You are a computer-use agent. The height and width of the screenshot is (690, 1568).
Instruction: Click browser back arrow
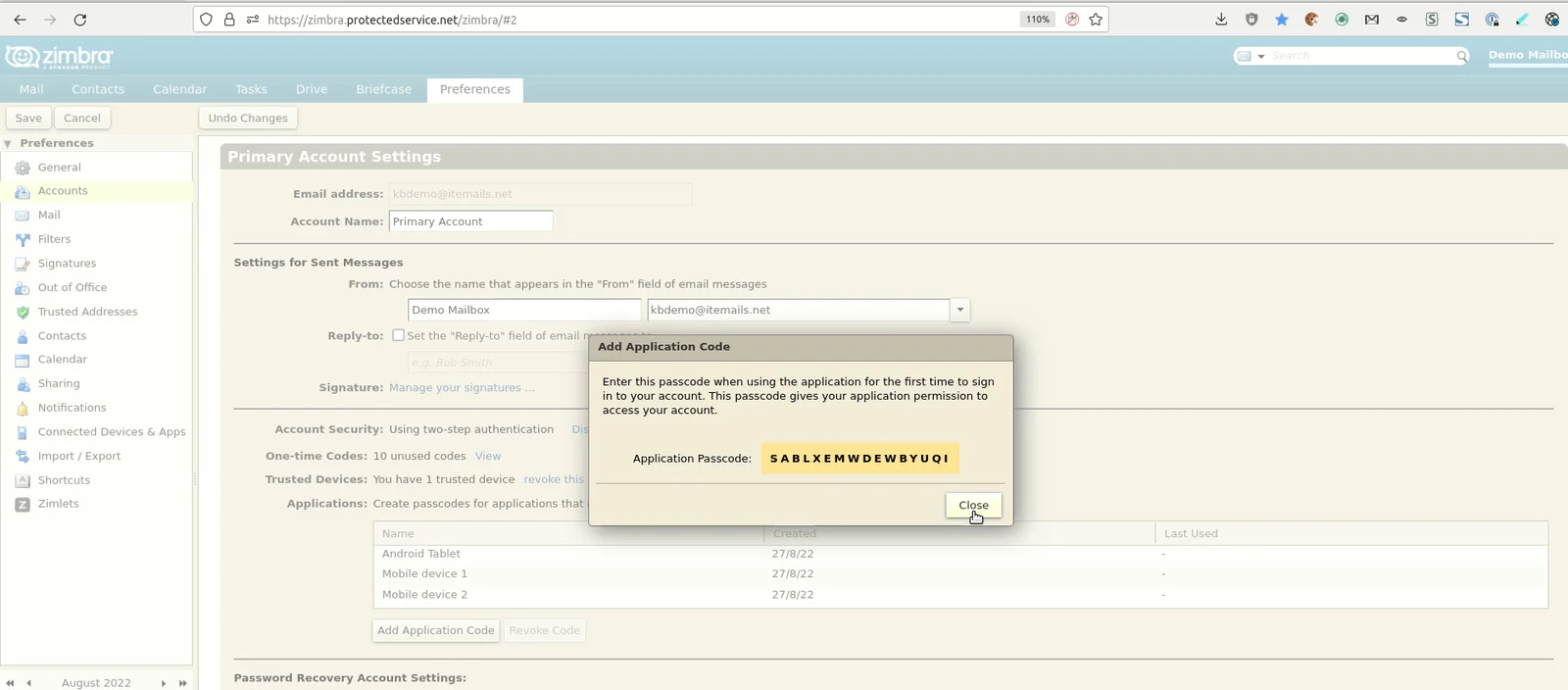pos(20,20)
